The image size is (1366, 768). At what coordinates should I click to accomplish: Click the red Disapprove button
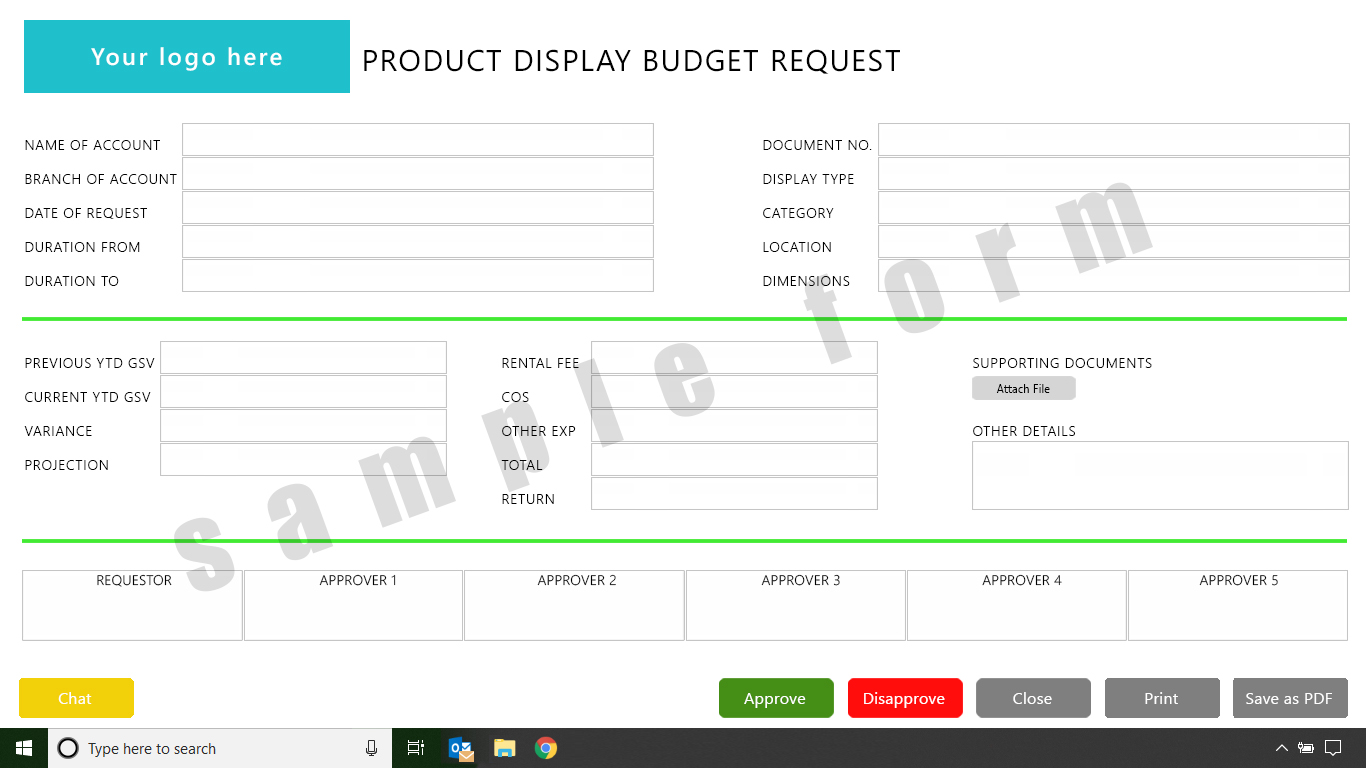905,698
